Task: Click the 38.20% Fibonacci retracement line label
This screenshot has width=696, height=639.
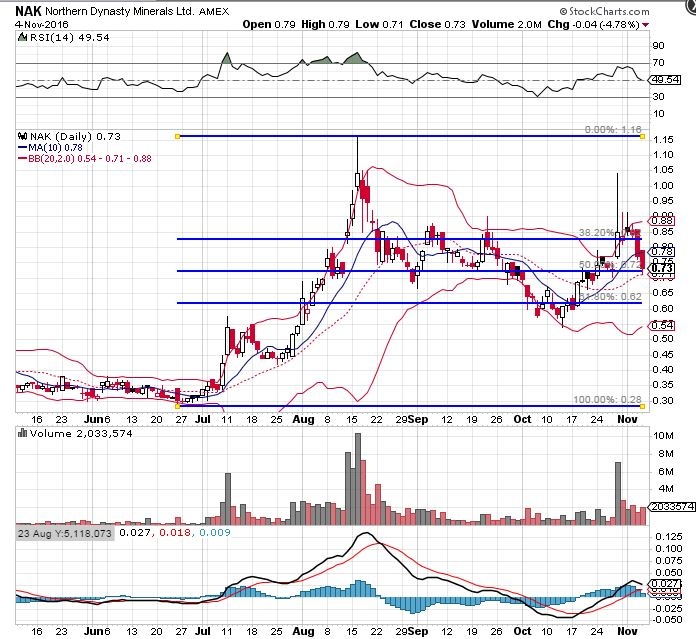Action: click(x=602, y=232)
